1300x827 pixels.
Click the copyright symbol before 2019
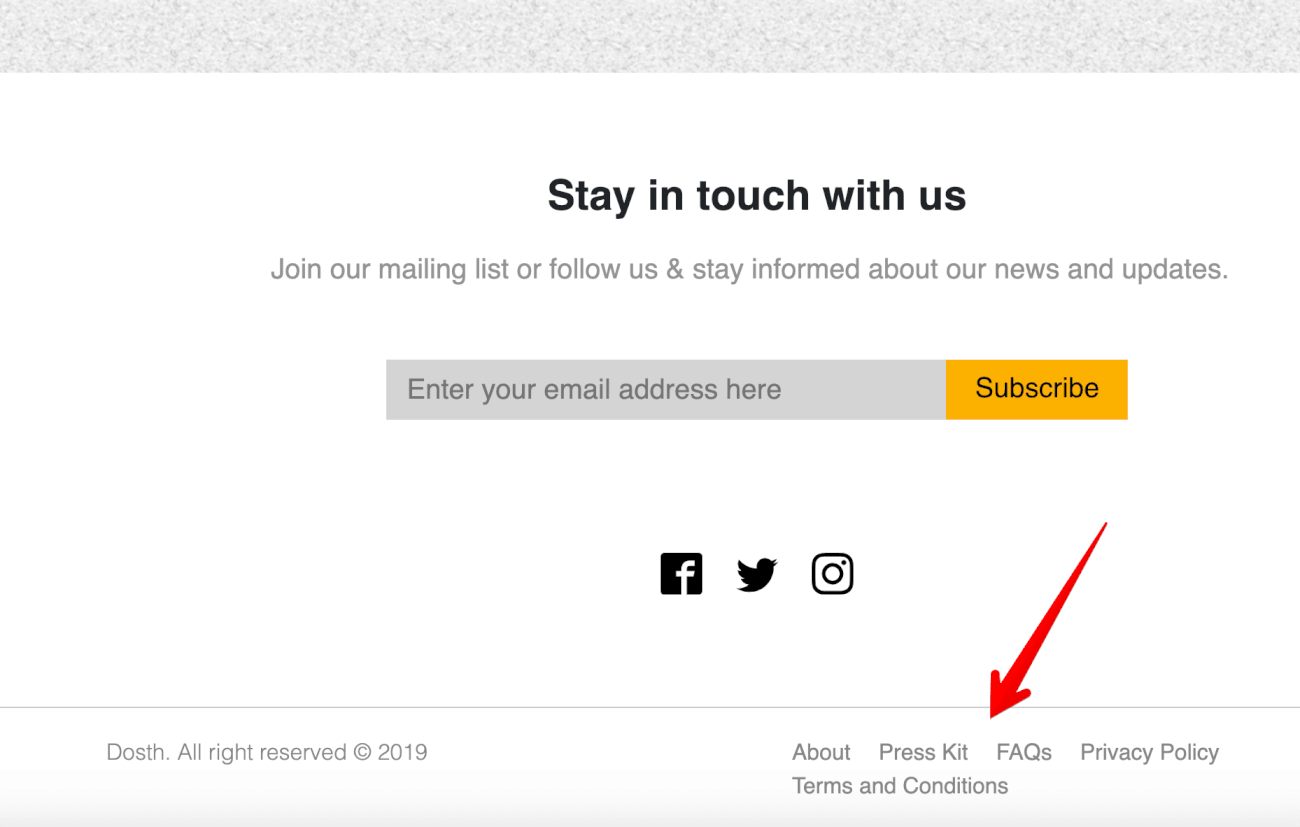pos(362,752)
